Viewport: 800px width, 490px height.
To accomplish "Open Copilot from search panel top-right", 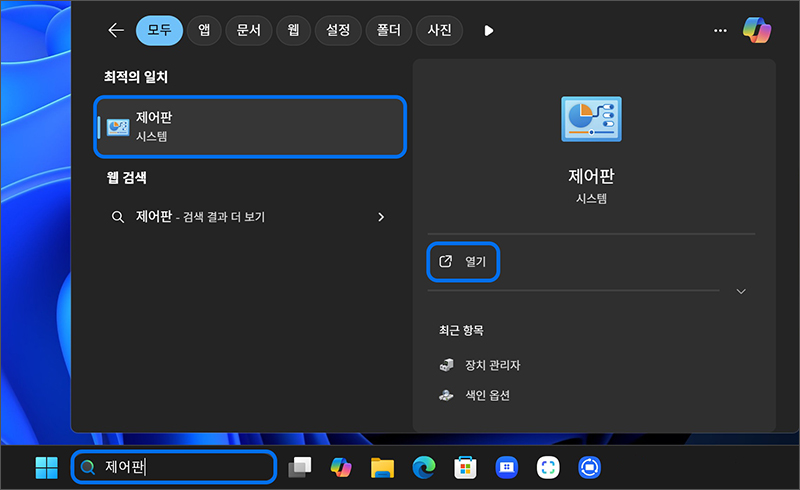I will (757, 30).
